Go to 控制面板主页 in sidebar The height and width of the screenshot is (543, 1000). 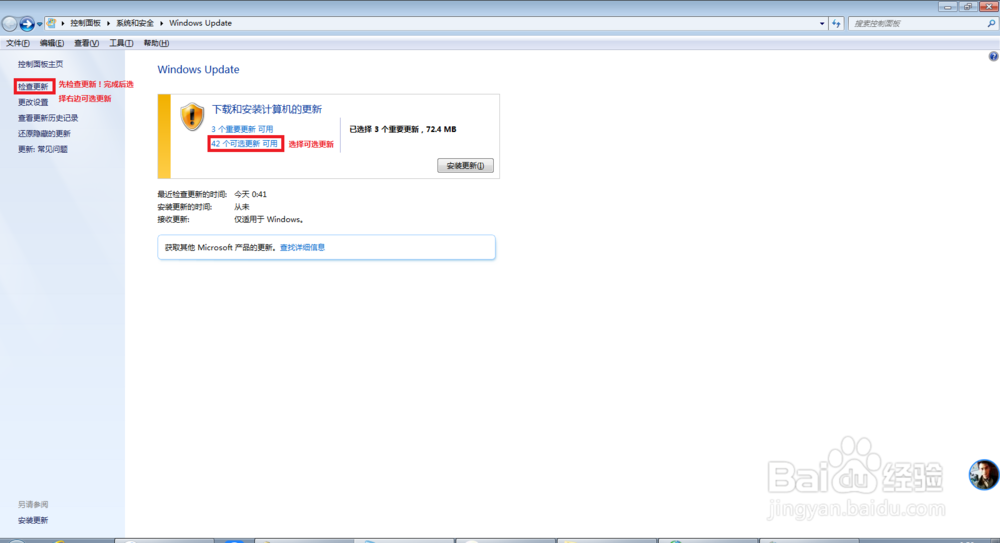point(40,64)
